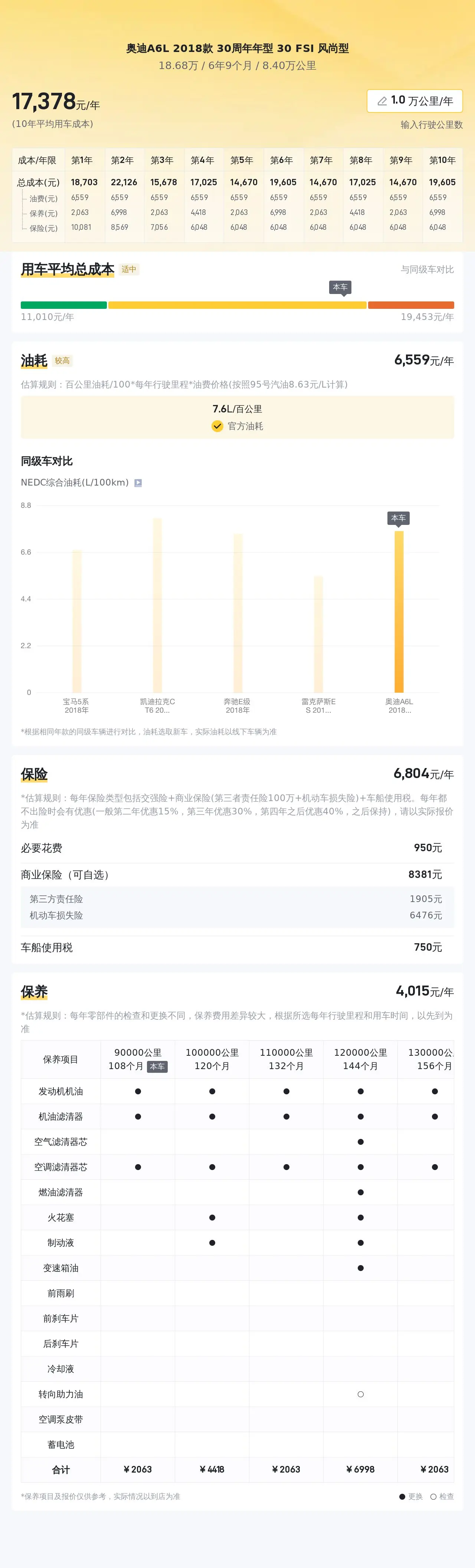Screen dimensions: 475x1568
Task: Click the 11,010元/年 lower cost label
Action: (47, 317)
